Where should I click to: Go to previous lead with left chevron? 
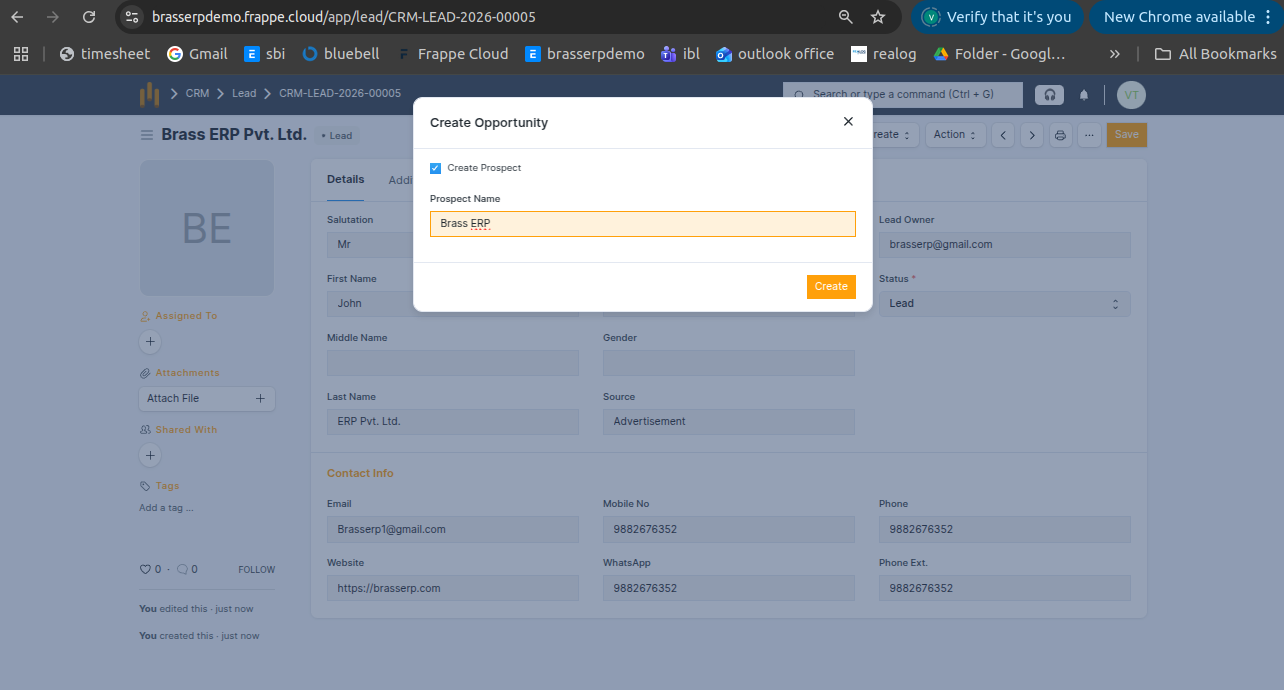[1003, 135]
